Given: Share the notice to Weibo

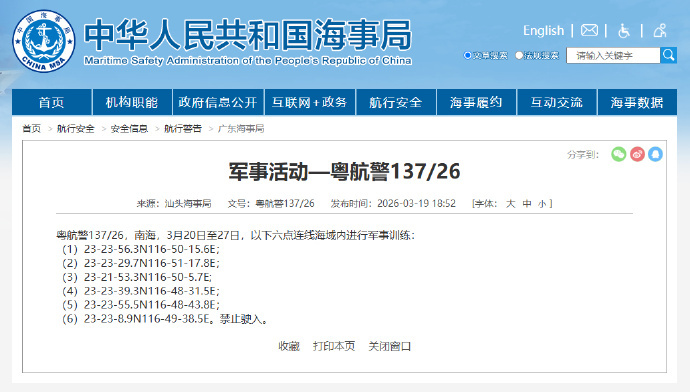Looking at the screenshot, I should pyautogui.click(x=637, y=154).
